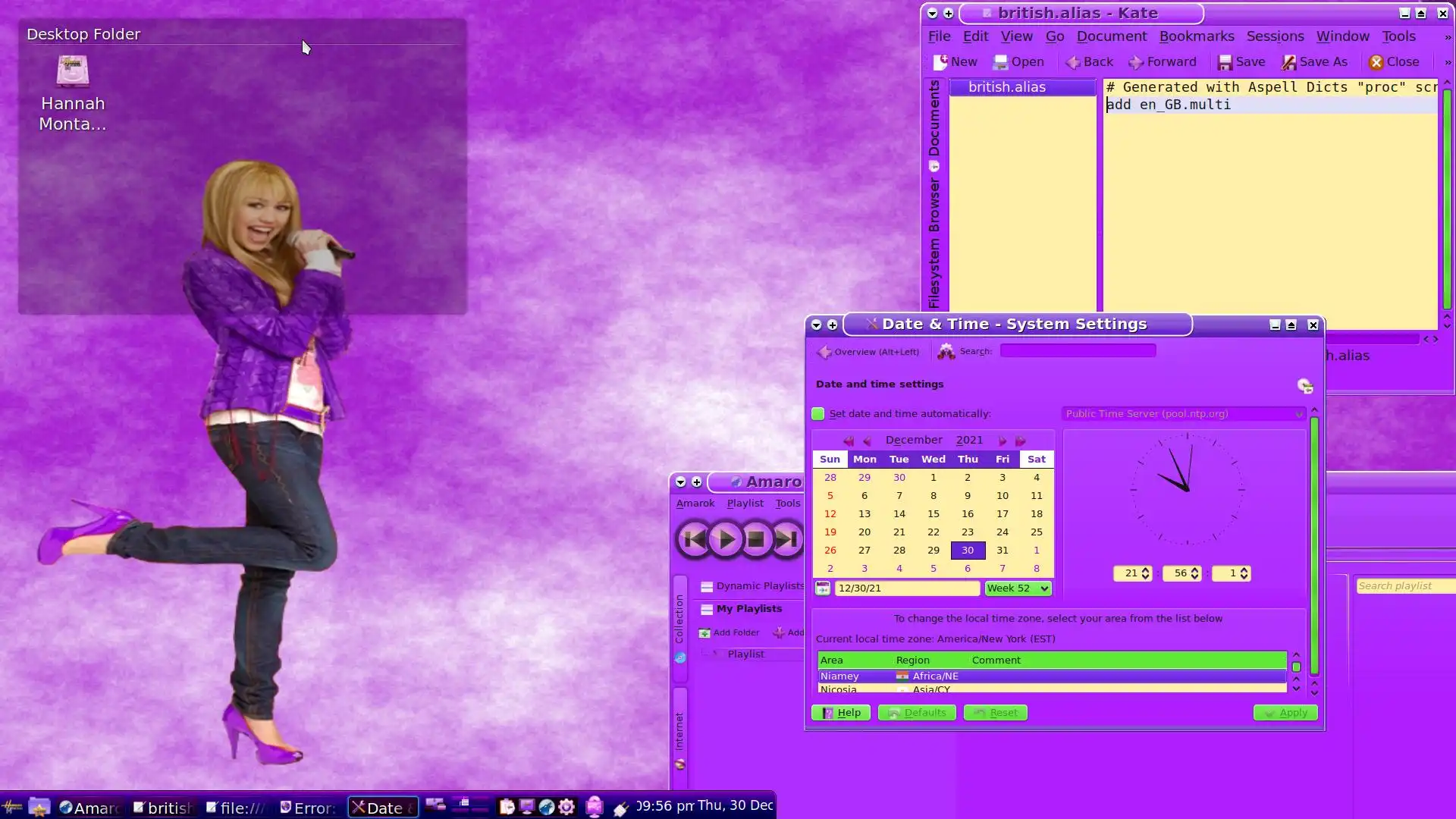Go to previous year arrow in calendar

pos(849,441)
